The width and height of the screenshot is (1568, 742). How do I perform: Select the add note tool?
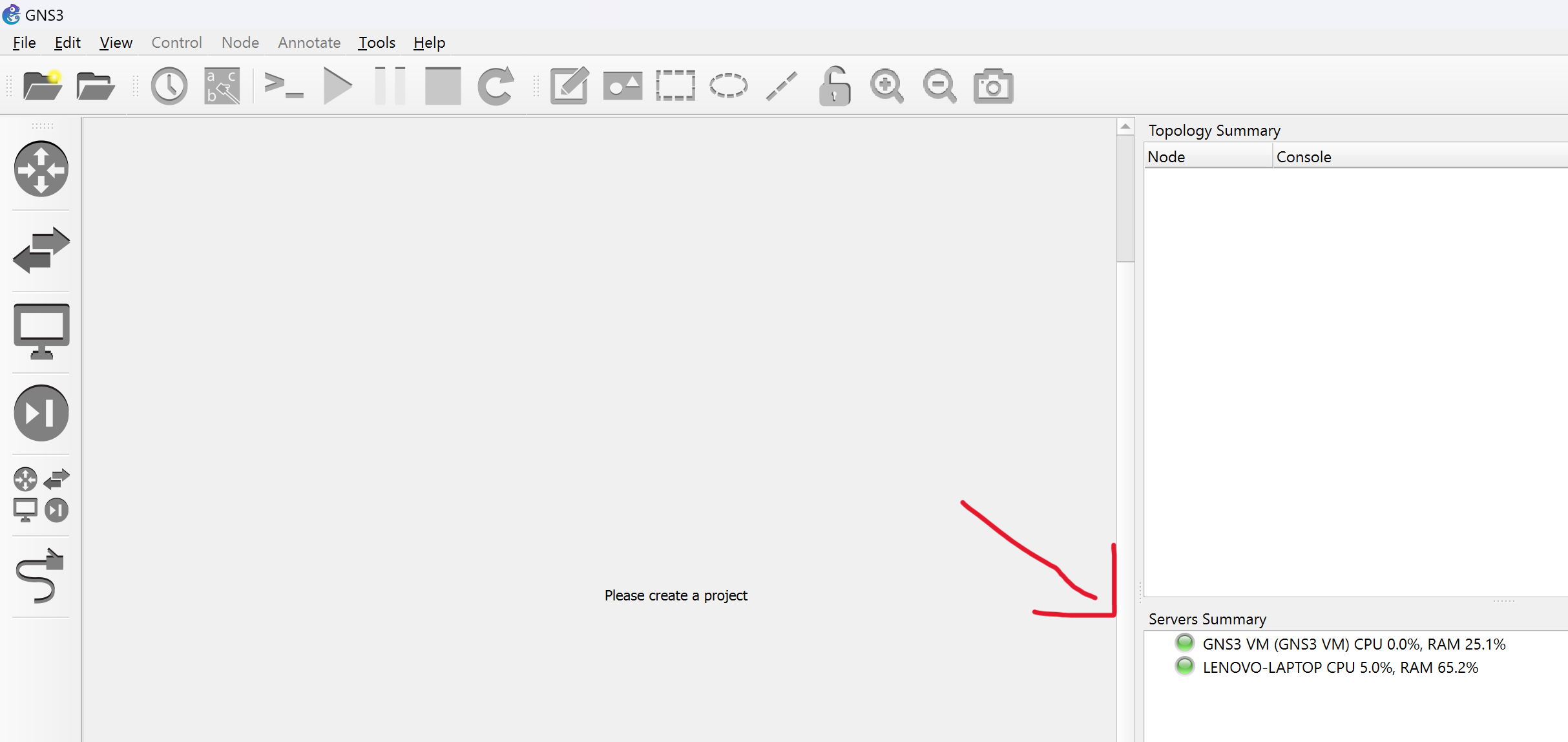pyautogui.click(x=569, y=85)
